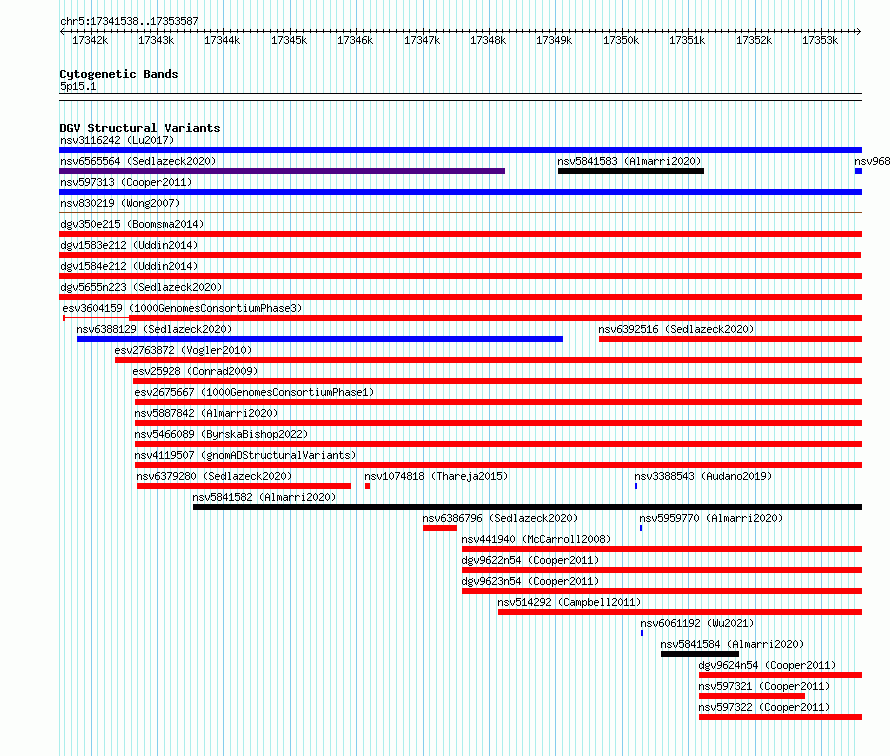
Task: Click esv25928 (Conrad2009) label
Action: pyautogui.click(x=195, y=371)
